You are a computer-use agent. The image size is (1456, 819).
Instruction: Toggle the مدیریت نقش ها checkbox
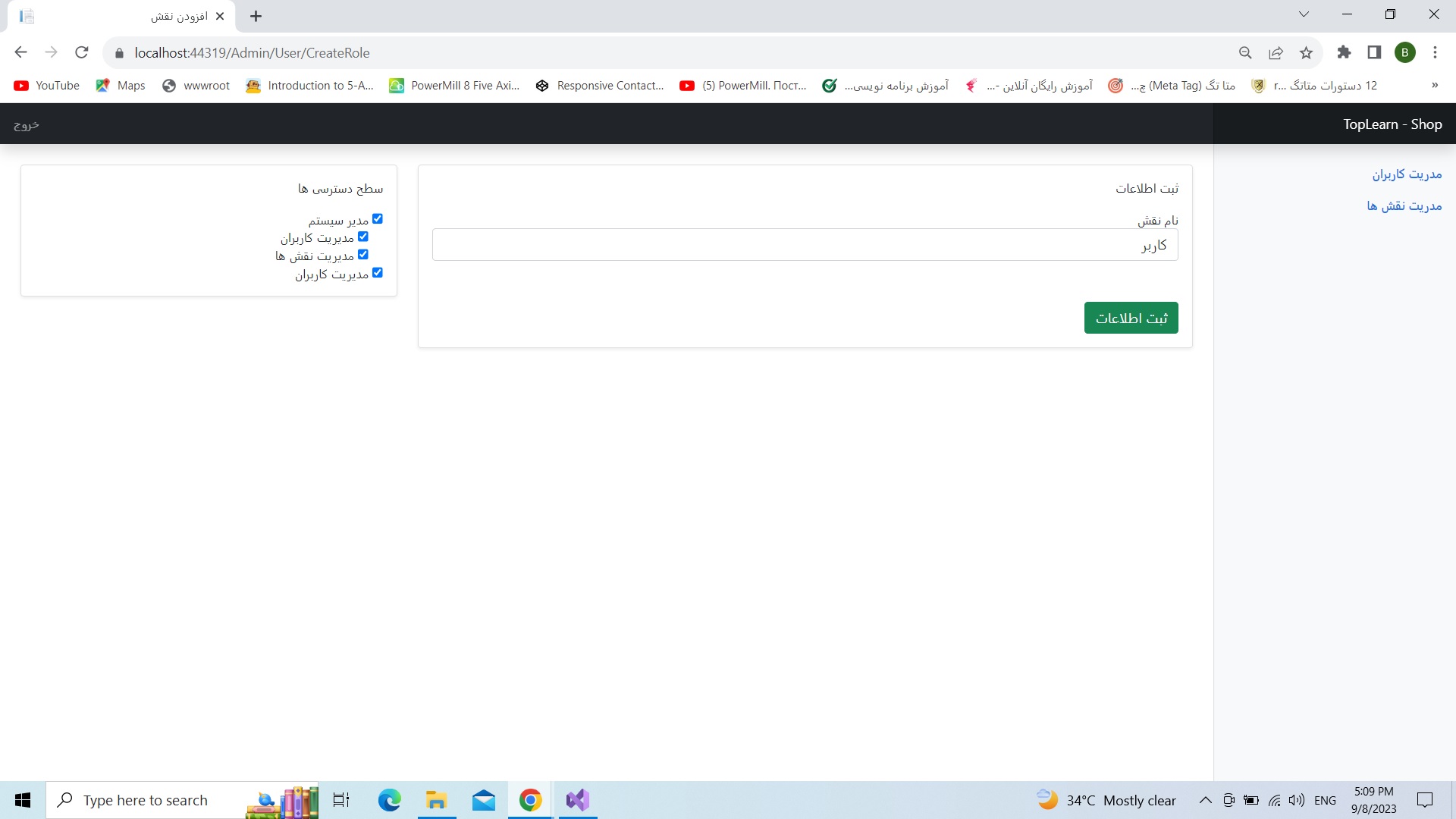click(x=363, y=255)
